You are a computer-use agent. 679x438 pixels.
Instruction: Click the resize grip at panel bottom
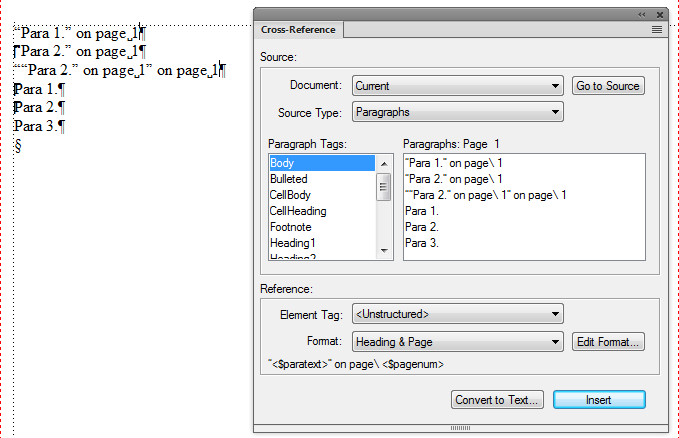click(x=460, y=428)
